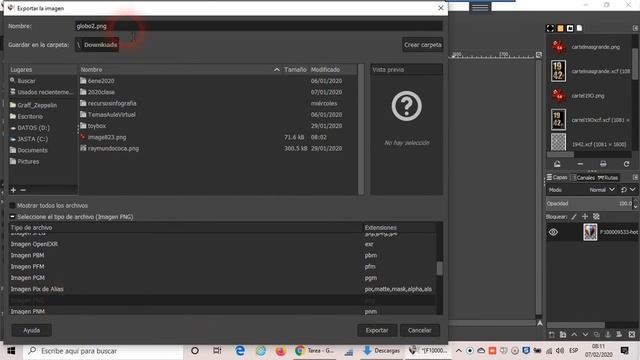Sort files by the Tamaño column header
This screenshot has height=360, width=640.
(x=295, y=70)
